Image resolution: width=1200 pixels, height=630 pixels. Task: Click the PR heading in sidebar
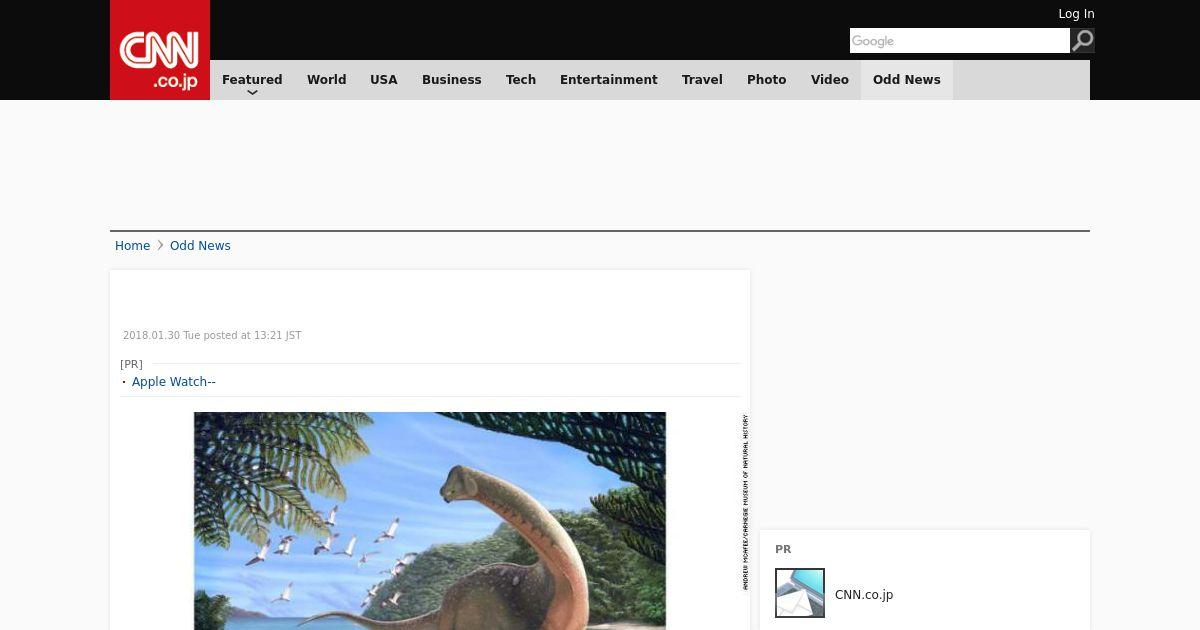pos(783,550)
